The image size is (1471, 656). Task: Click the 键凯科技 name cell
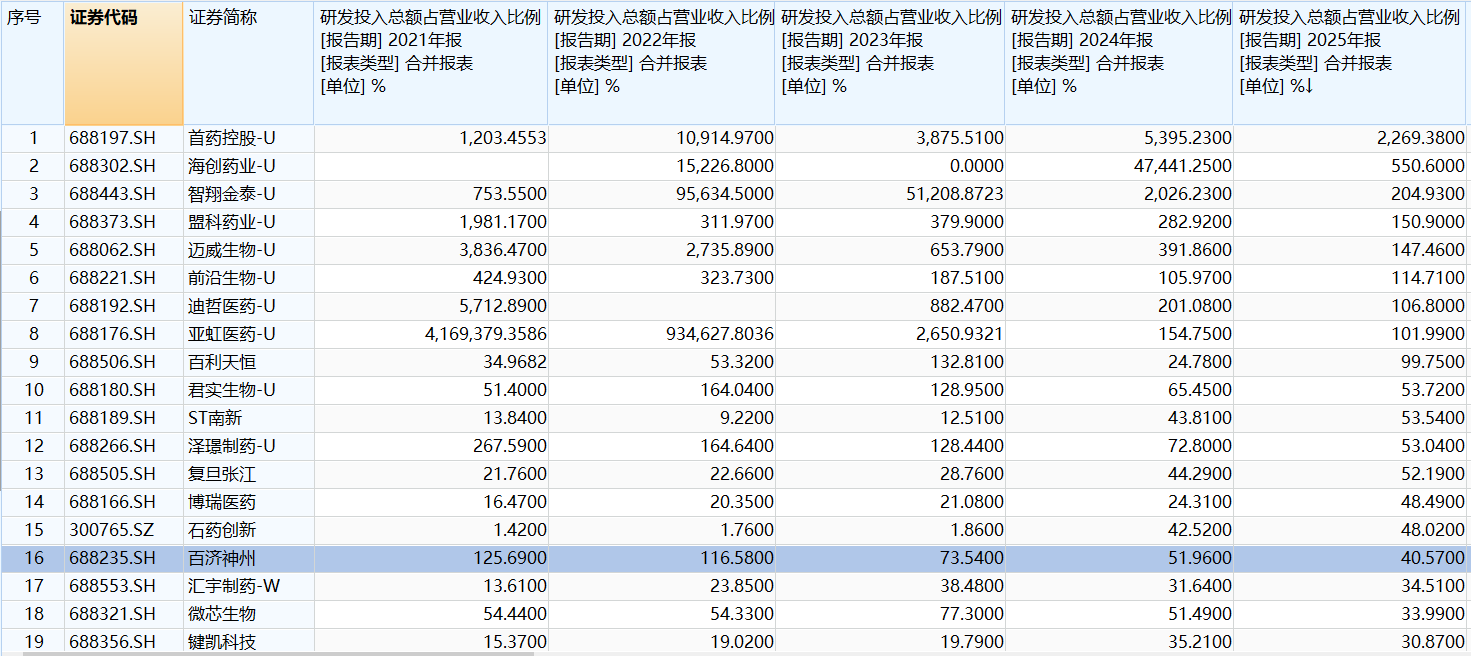coord(248,642)
